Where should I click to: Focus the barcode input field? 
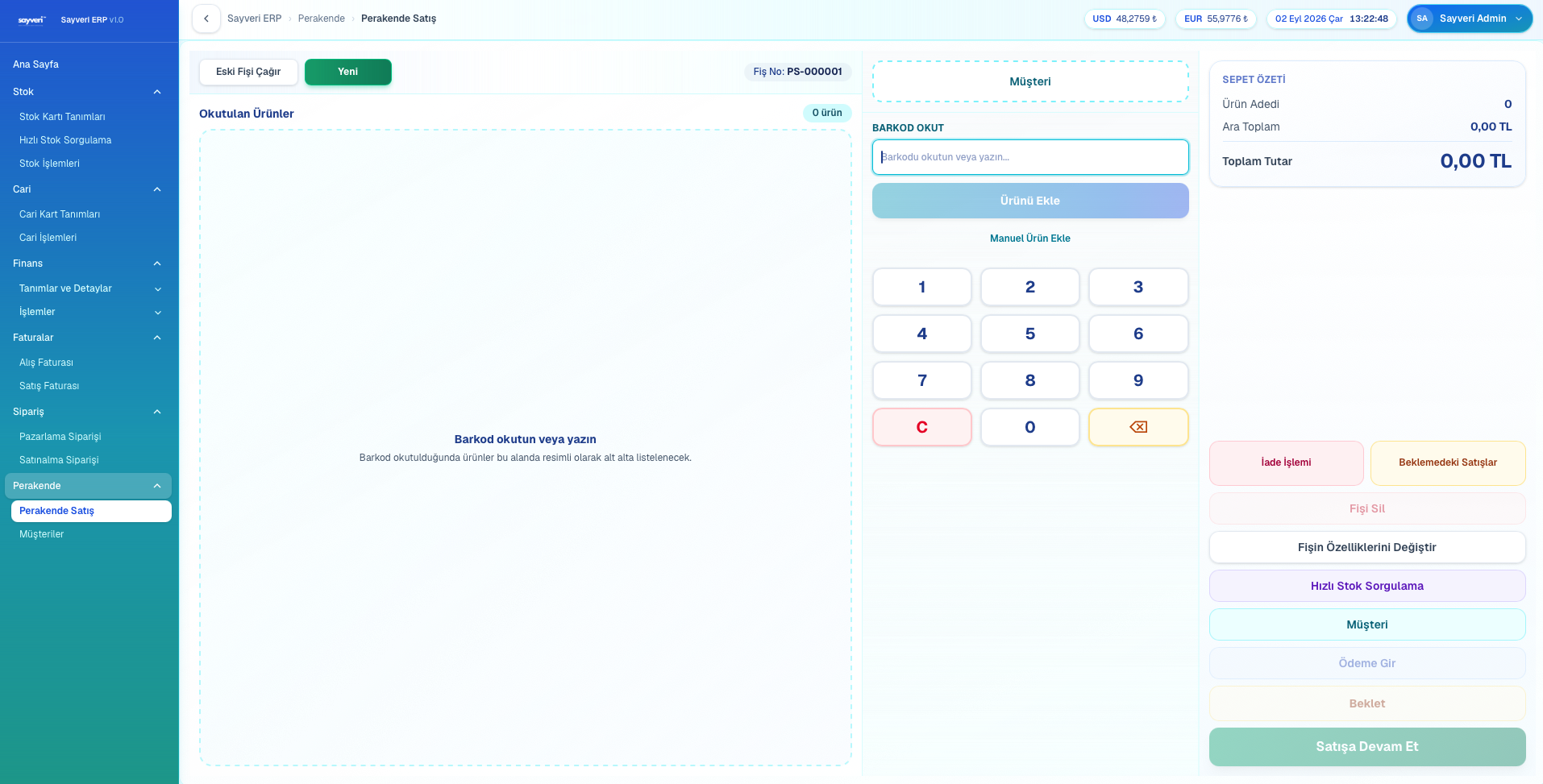point(1030,157)
